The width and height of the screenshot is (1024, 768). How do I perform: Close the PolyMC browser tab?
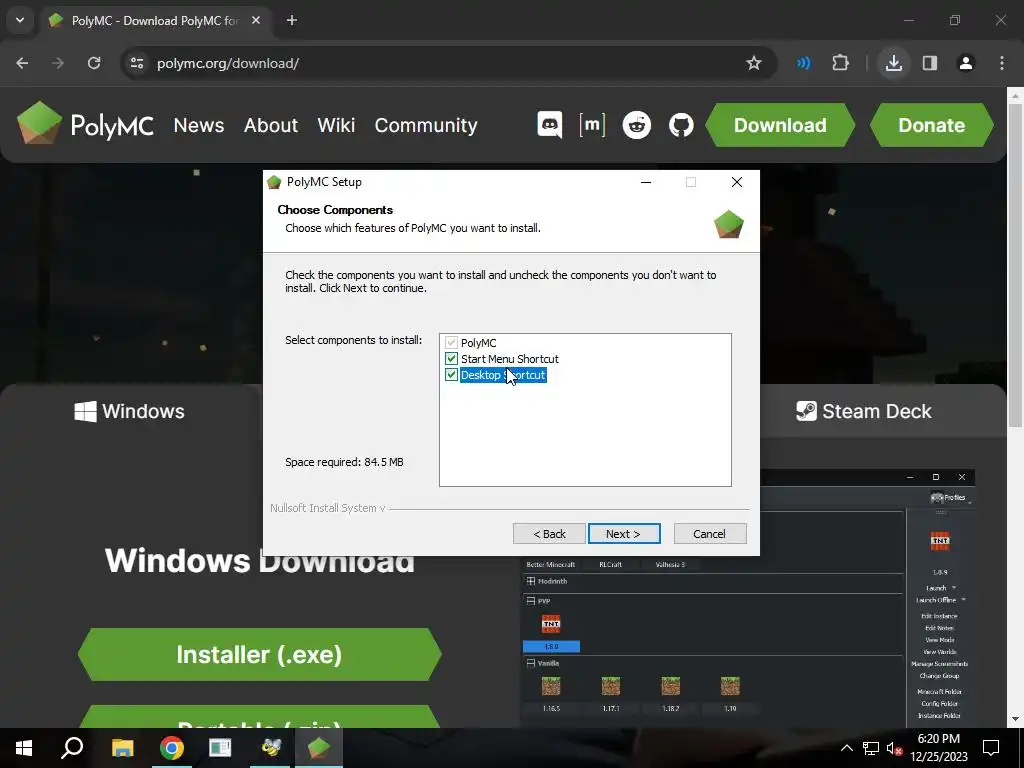[256, 20]
